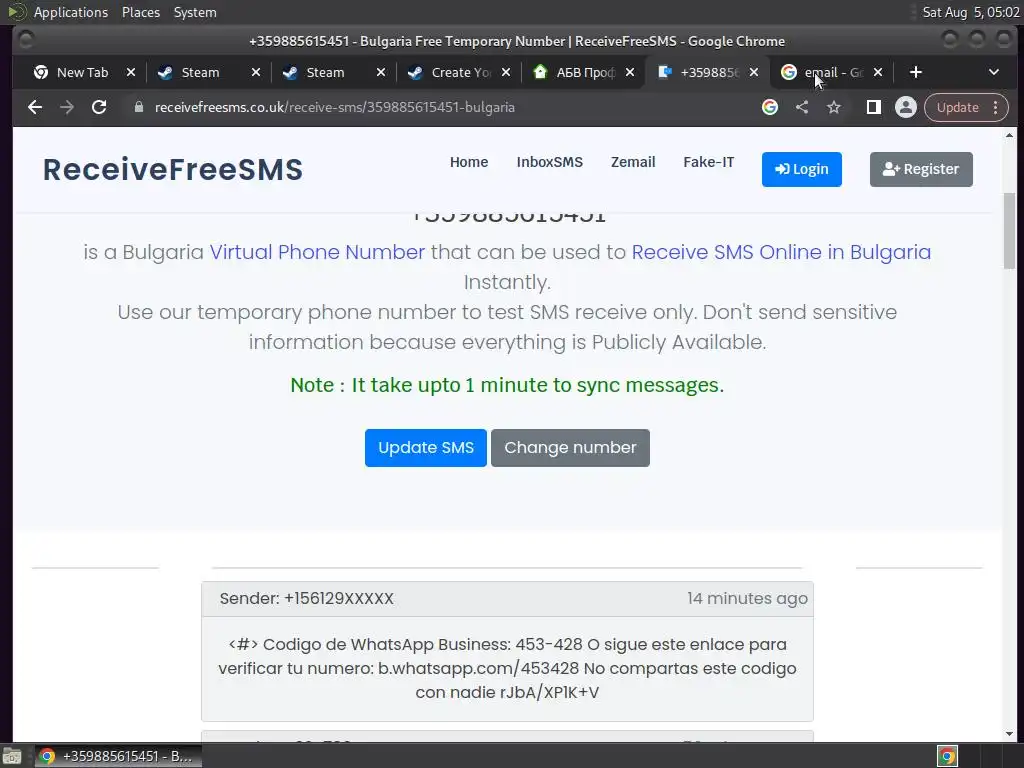Close the New Tab tab
1024x768 pixels.
131,72
